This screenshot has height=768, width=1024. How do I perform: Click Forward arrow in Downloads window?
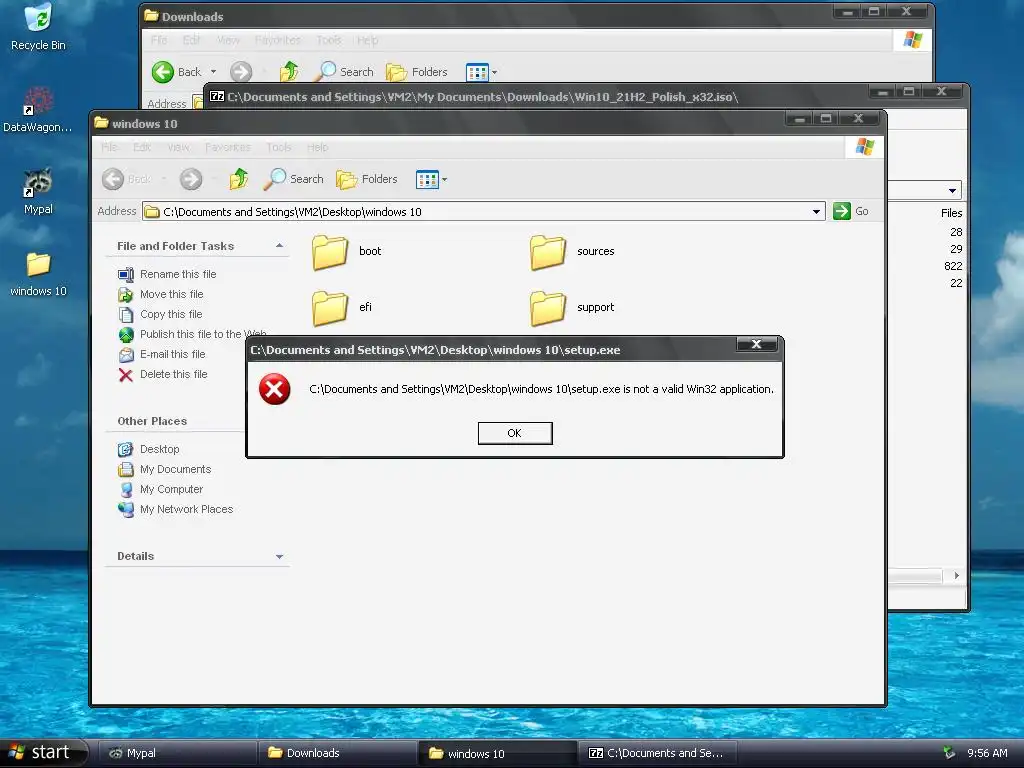tap(241, 72)
